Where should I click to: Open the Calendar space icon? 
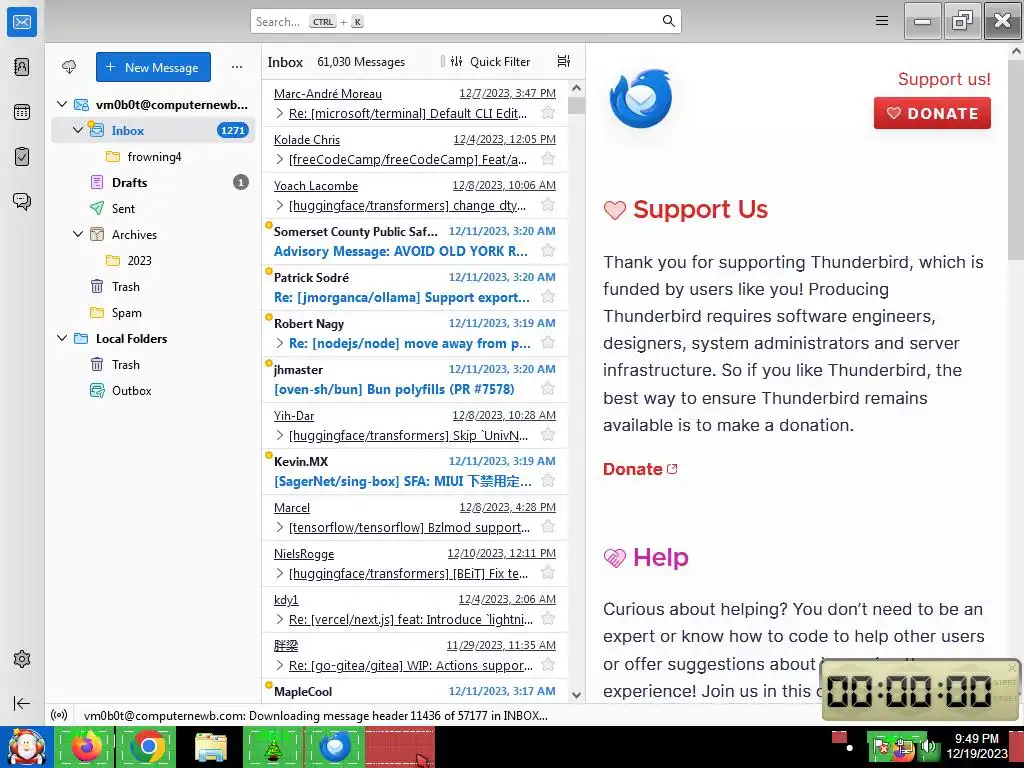[22, 112]
